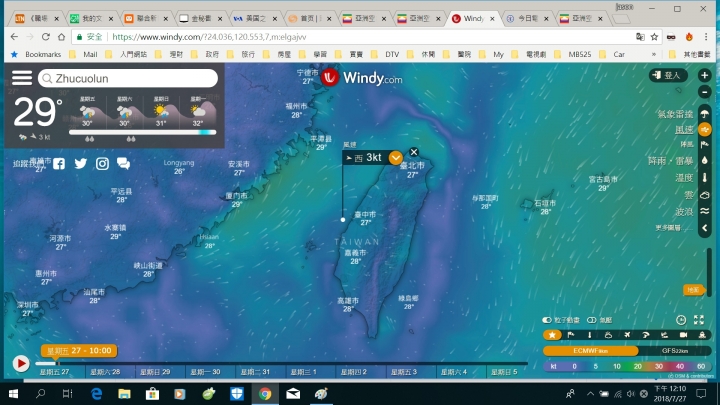Open Windows Start menu

click(x=13, y=394)
